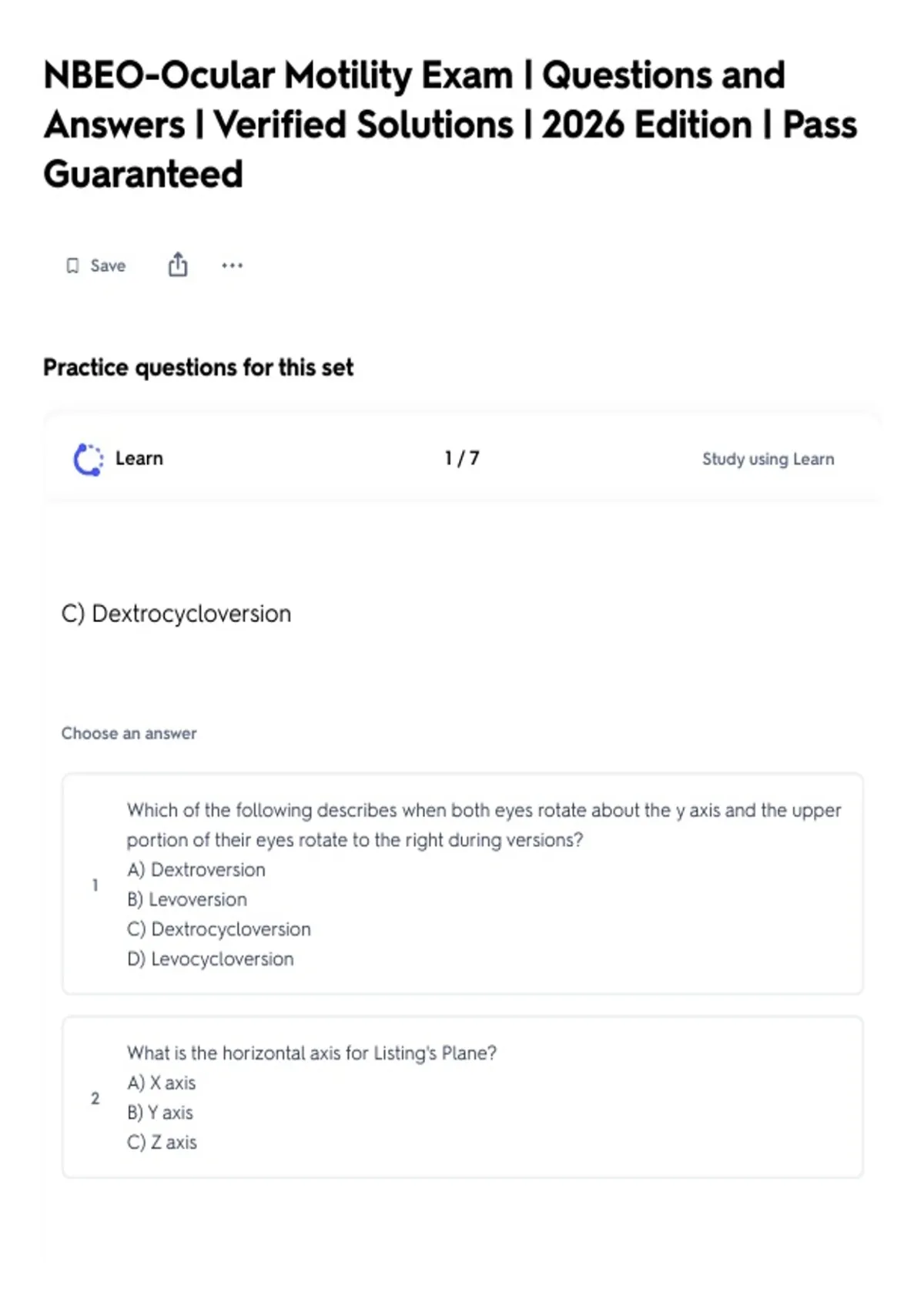Viewport: 924px width, 1309px height.
Task: Open the Study using Learn link
Action: coord(768,459)
